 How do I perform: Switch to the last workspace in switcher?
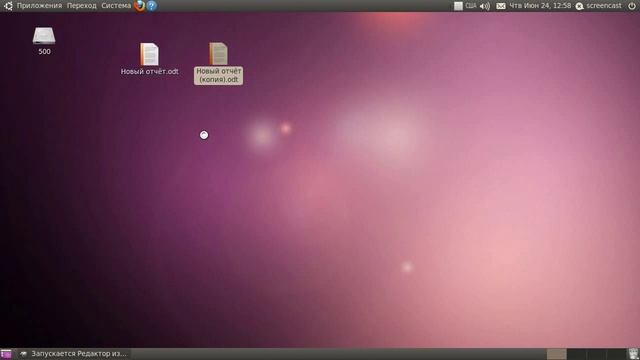(x=616, y=354)
